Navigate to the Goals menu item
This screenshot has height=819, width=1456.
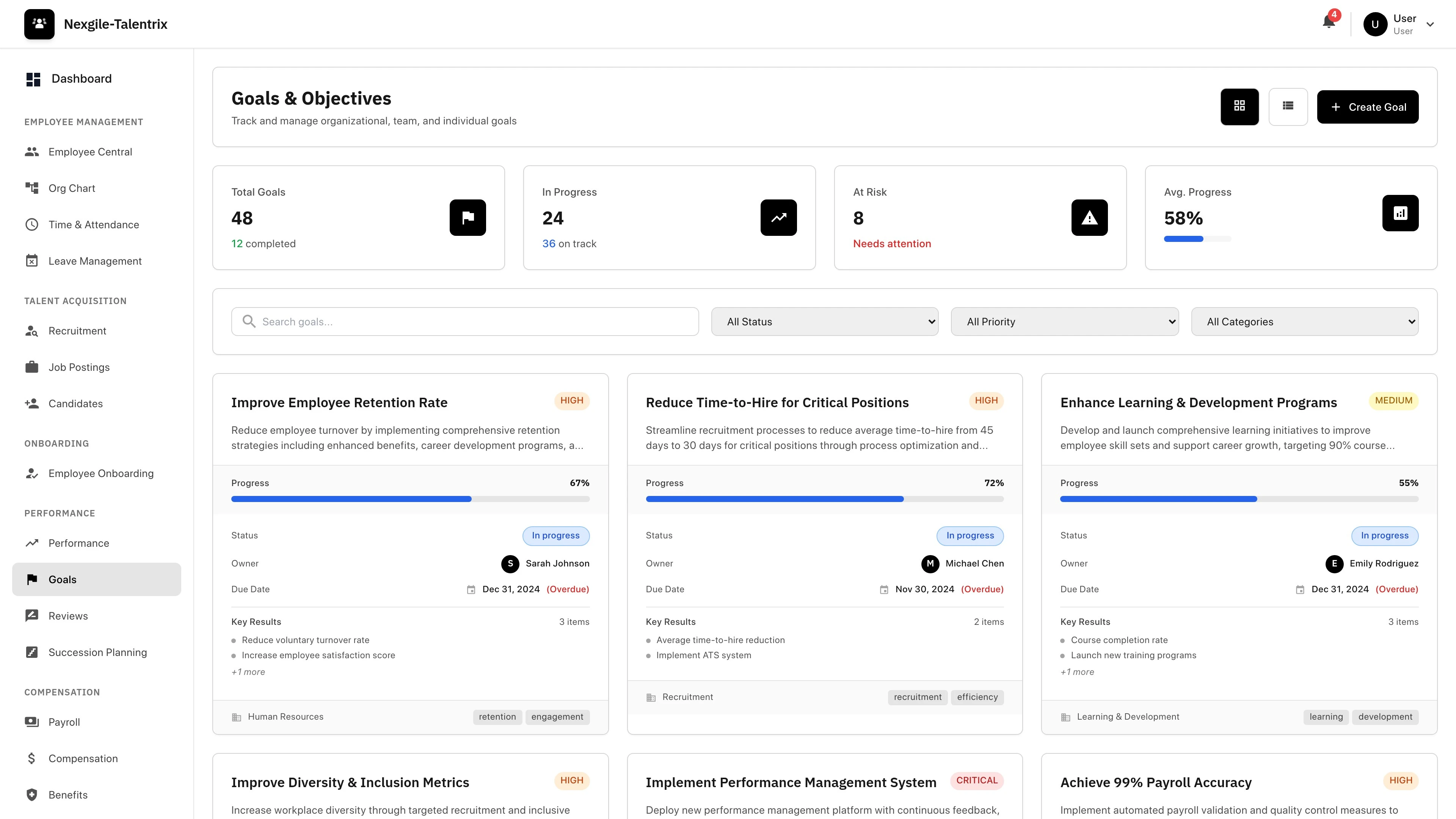pos(61,579)
